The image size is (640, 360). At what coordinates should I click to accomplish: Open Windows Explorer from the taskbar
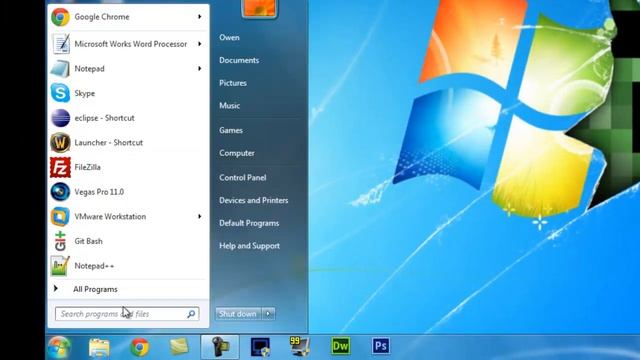(x=99, y=348)
